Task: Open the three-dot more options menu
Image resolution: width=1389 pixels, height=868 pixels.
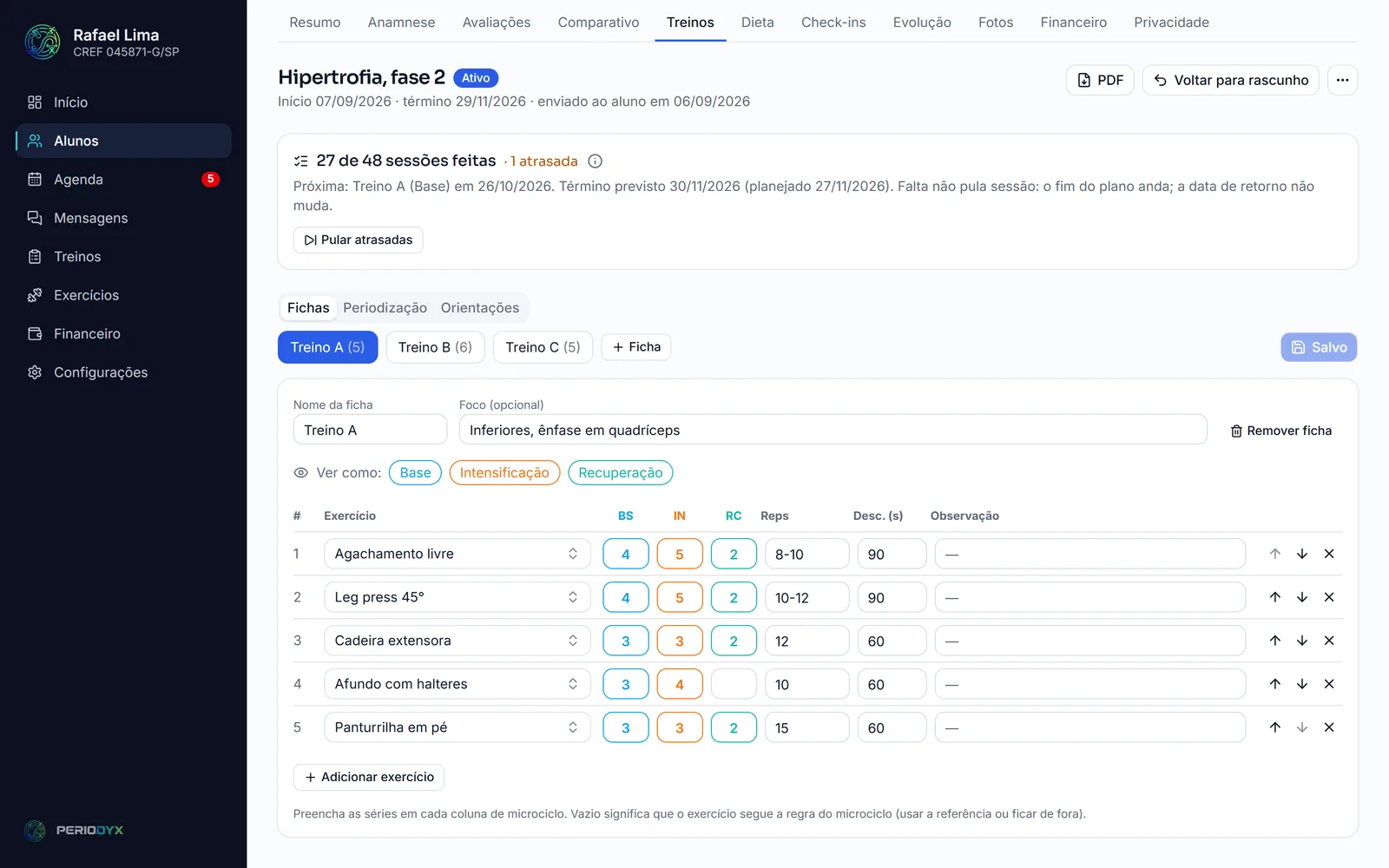Action: click(1342, 80)
